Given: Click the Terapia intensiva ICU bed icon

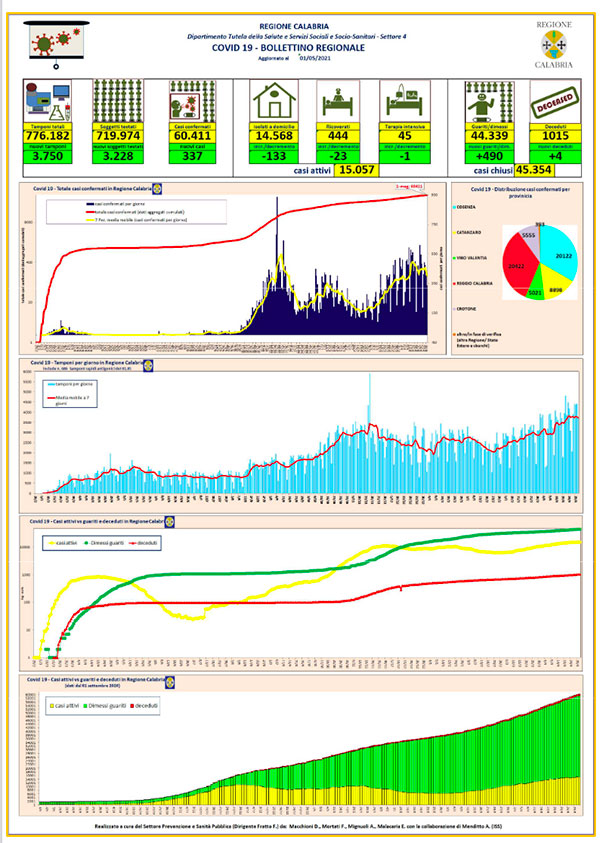Looking at the screenshot, I should click(405, 102).
